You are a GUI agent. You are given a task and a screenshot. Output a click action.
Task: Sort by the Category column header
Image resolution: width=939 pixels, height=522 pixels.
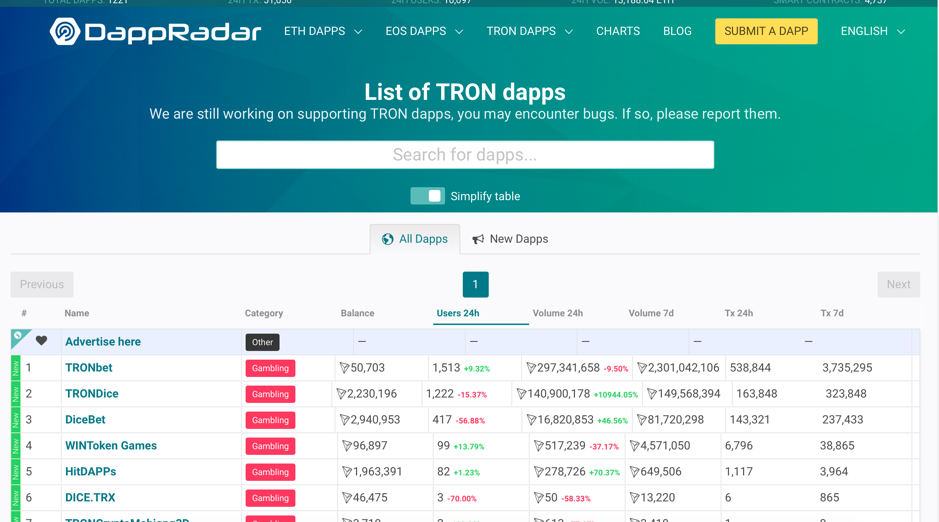263,313
